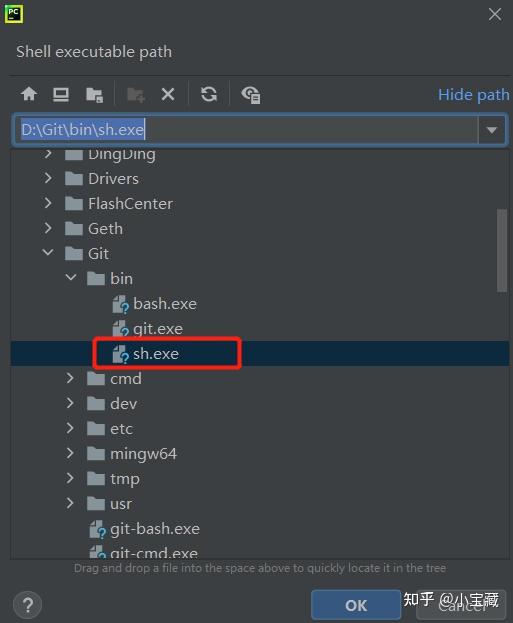Click the git-bash.exe file icon
The width and height of the screenshot is (513, 623).
98,530
